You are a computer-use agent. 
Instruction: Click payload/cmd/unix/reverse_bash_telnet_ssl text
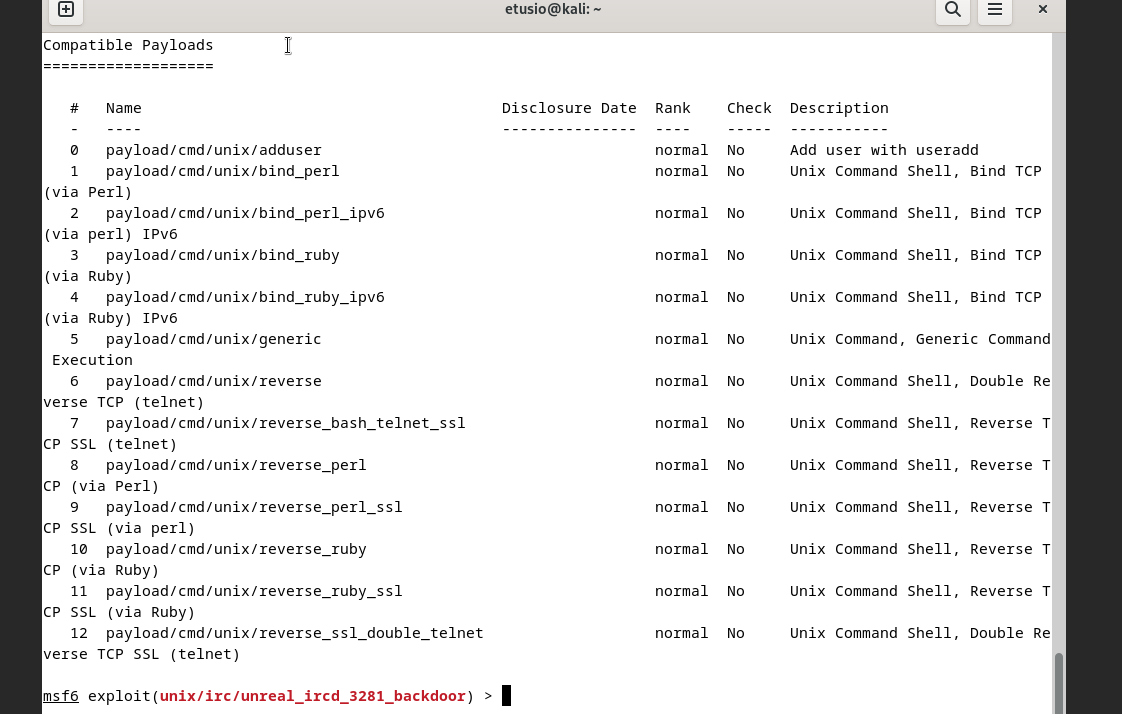coord(286,424)
